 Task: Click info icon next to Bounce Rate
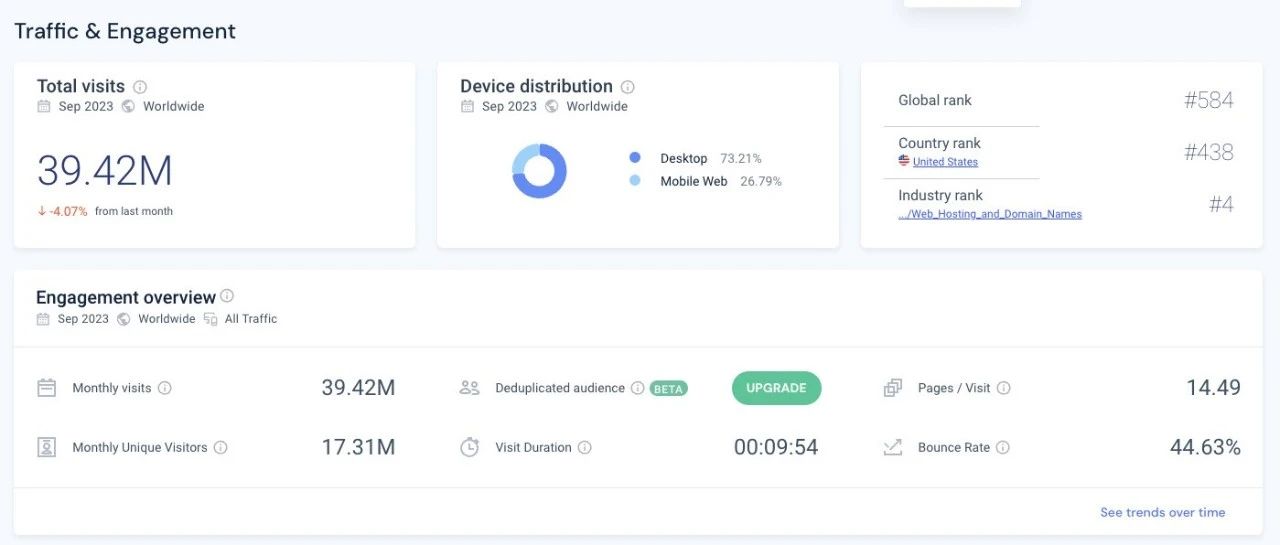pos(1003,448)
